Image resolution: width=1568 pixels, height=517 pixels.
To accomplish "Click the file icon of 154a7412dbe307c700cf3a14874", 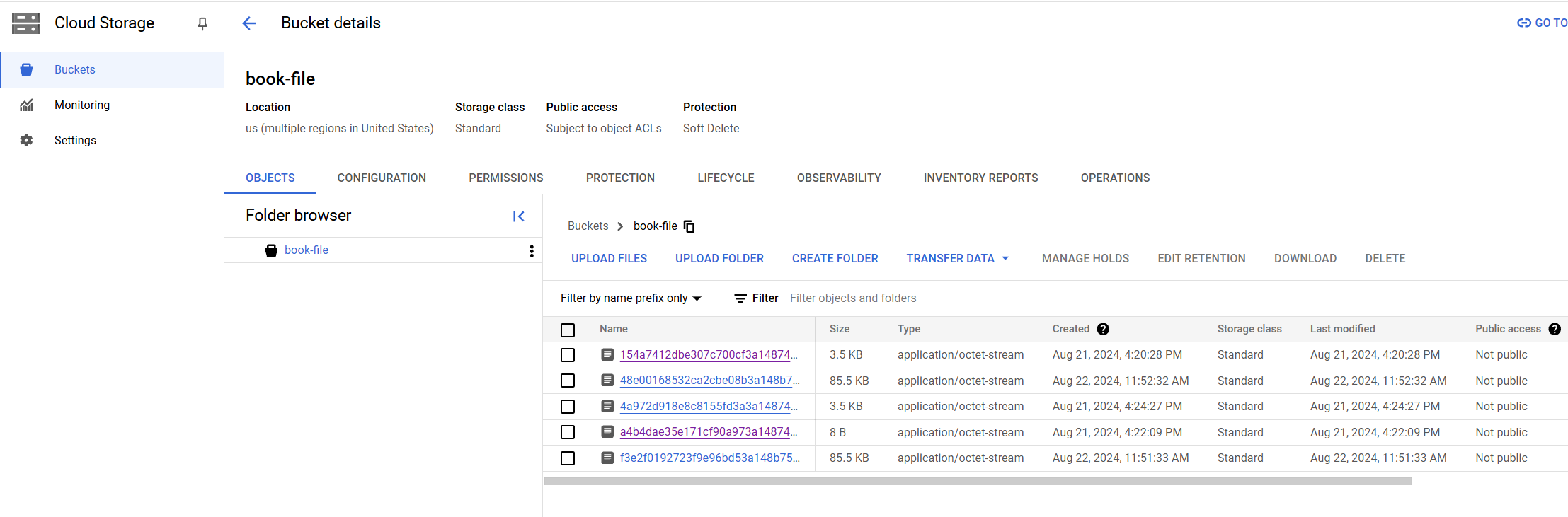I will point(607,354).
